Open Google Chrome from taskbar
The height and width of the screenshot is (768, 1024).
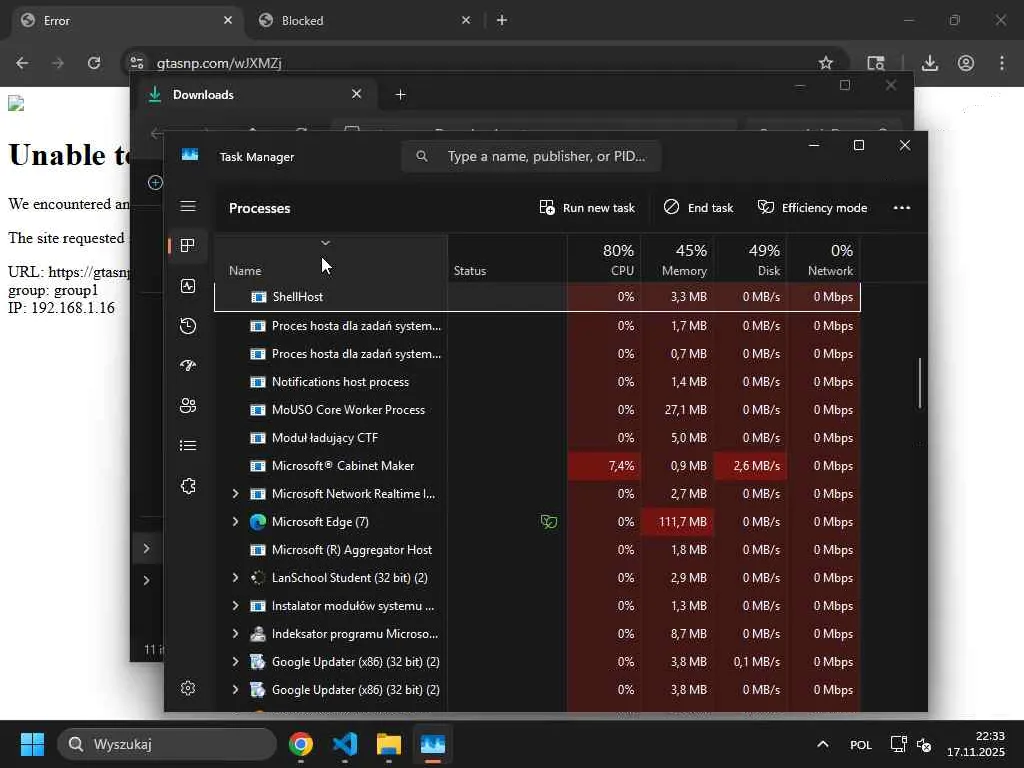(300, 744)
